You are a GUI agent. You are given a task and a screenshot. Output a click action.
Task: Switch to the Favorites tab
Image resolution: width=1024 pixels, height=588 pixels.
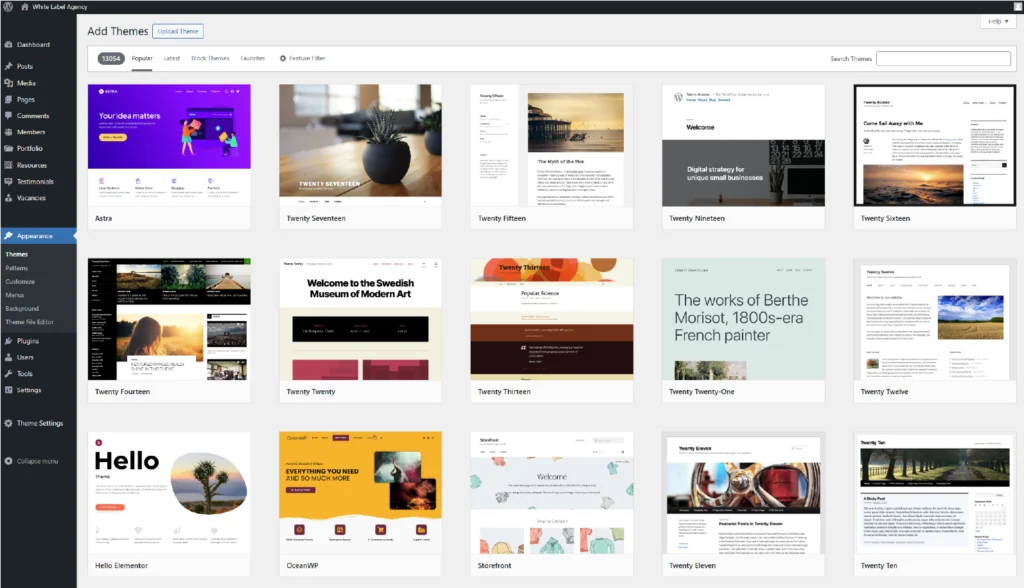coord(253,58)
